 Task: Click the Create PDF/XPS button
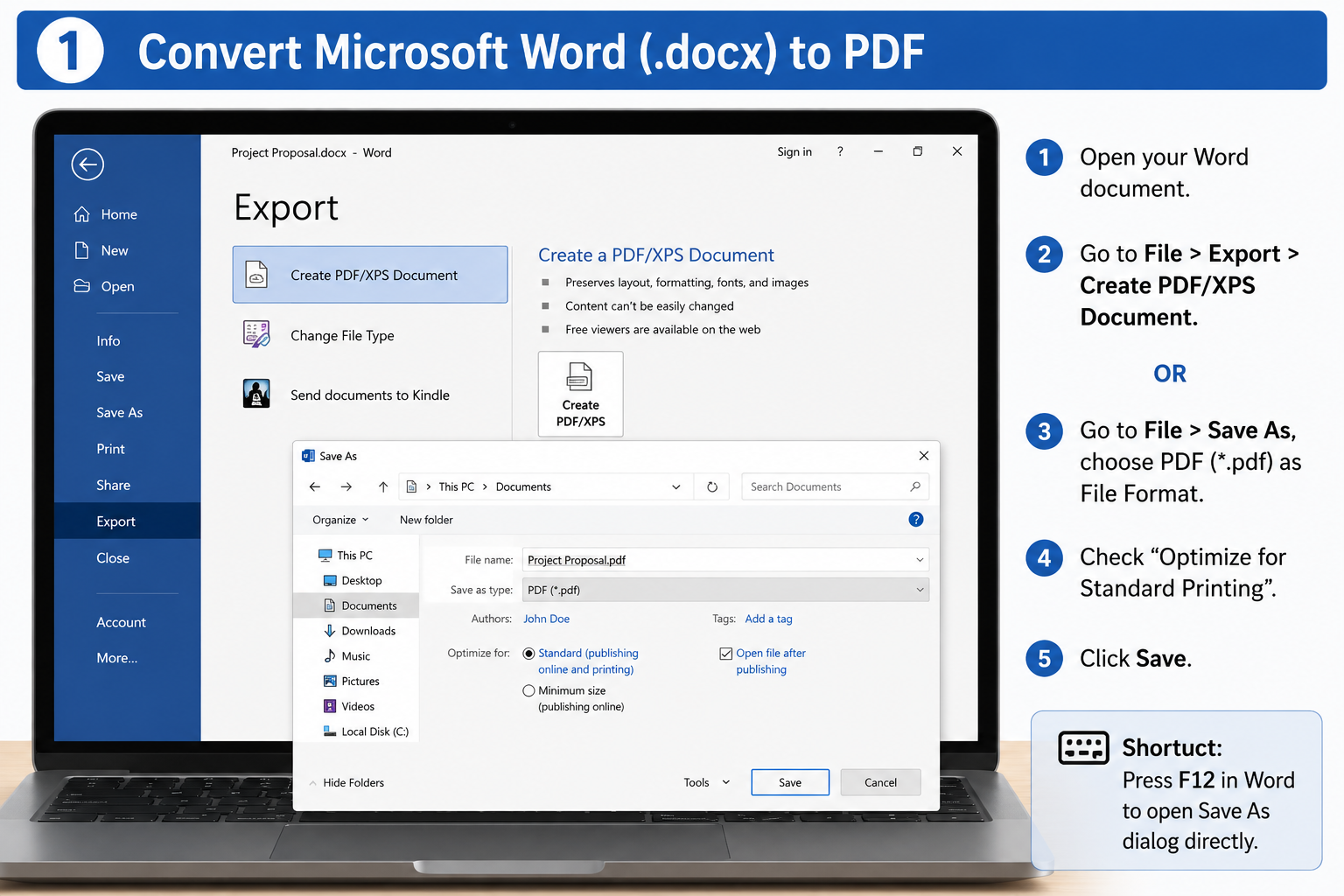coord(581,394)
